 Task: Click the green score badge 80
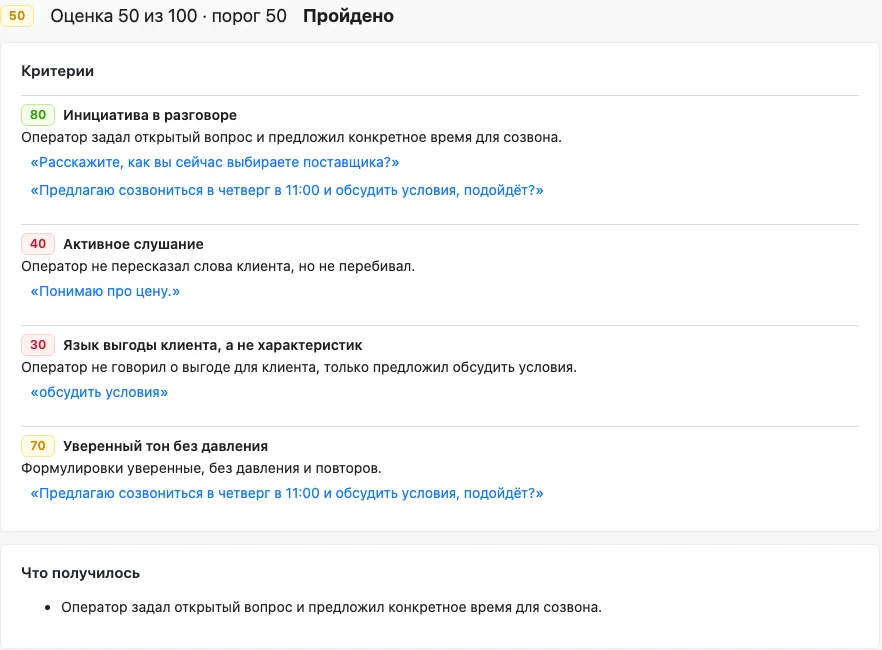[x=38, y=115]
